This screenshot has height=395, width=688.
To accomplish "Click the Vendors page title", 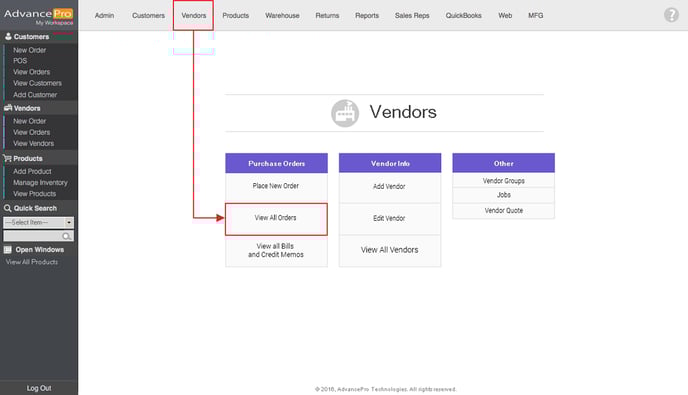I will (403, 112).
